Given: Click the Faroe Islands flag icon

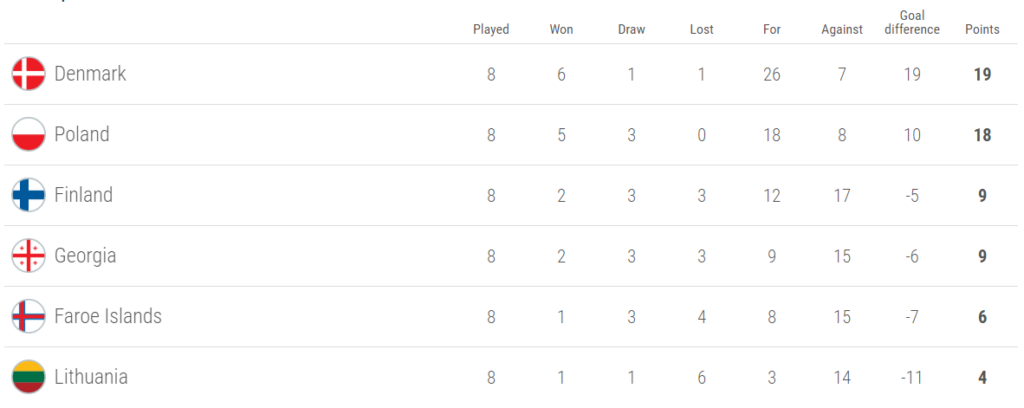Looking at the screenshot, I should tap(28, 317).
